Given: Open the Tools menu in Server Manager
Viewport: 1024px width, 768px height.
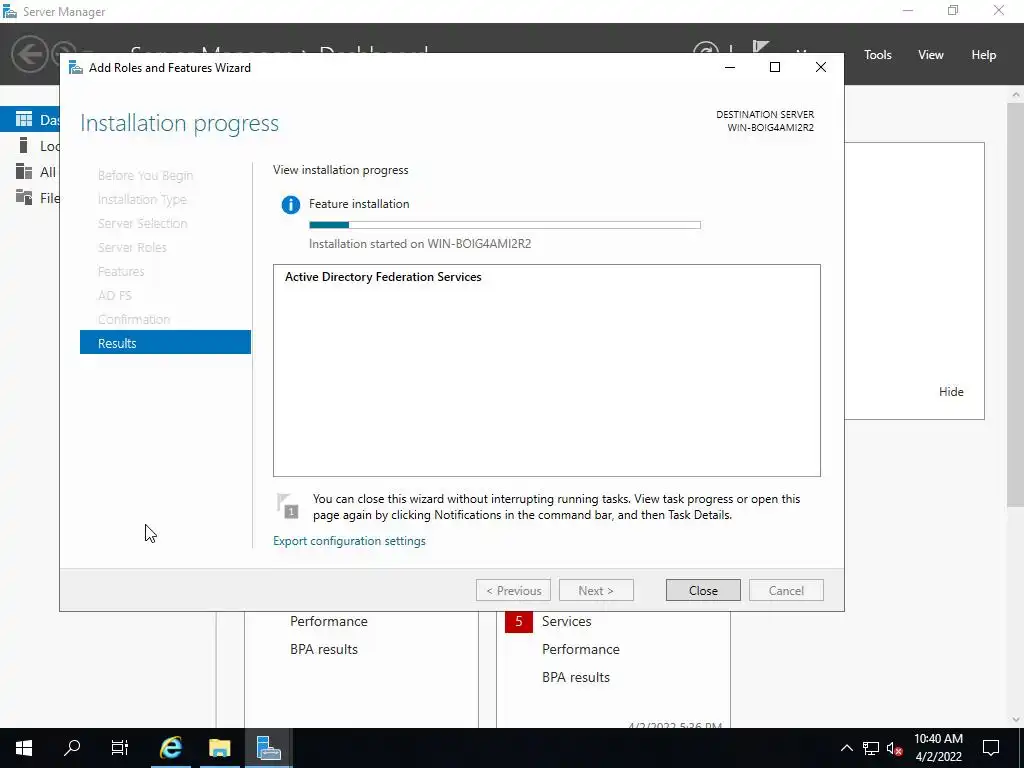Looking at the screenshot, I should click(x=878, y=55).
